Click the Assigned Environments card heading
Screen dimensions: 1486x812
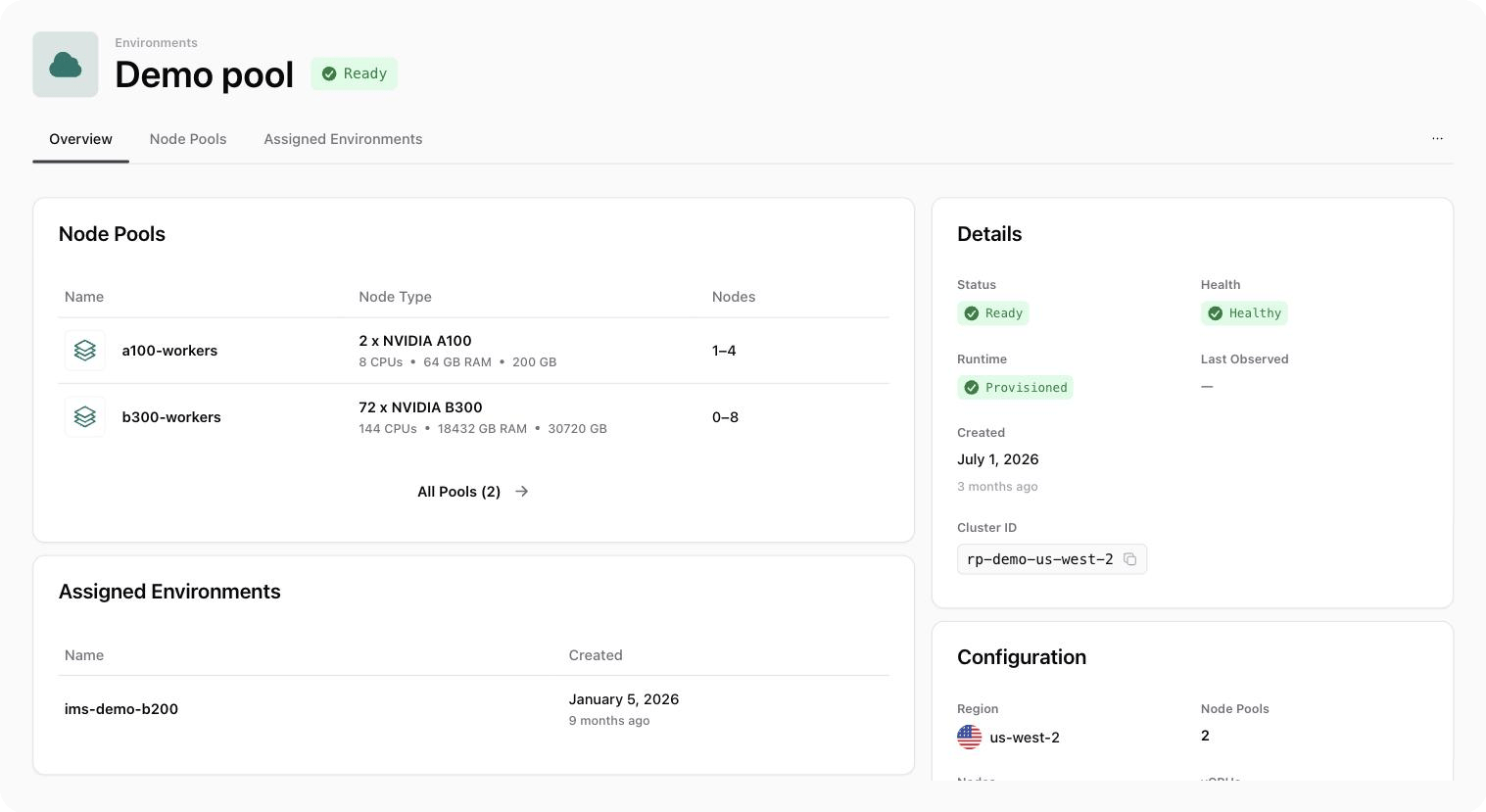pos(169,592)
